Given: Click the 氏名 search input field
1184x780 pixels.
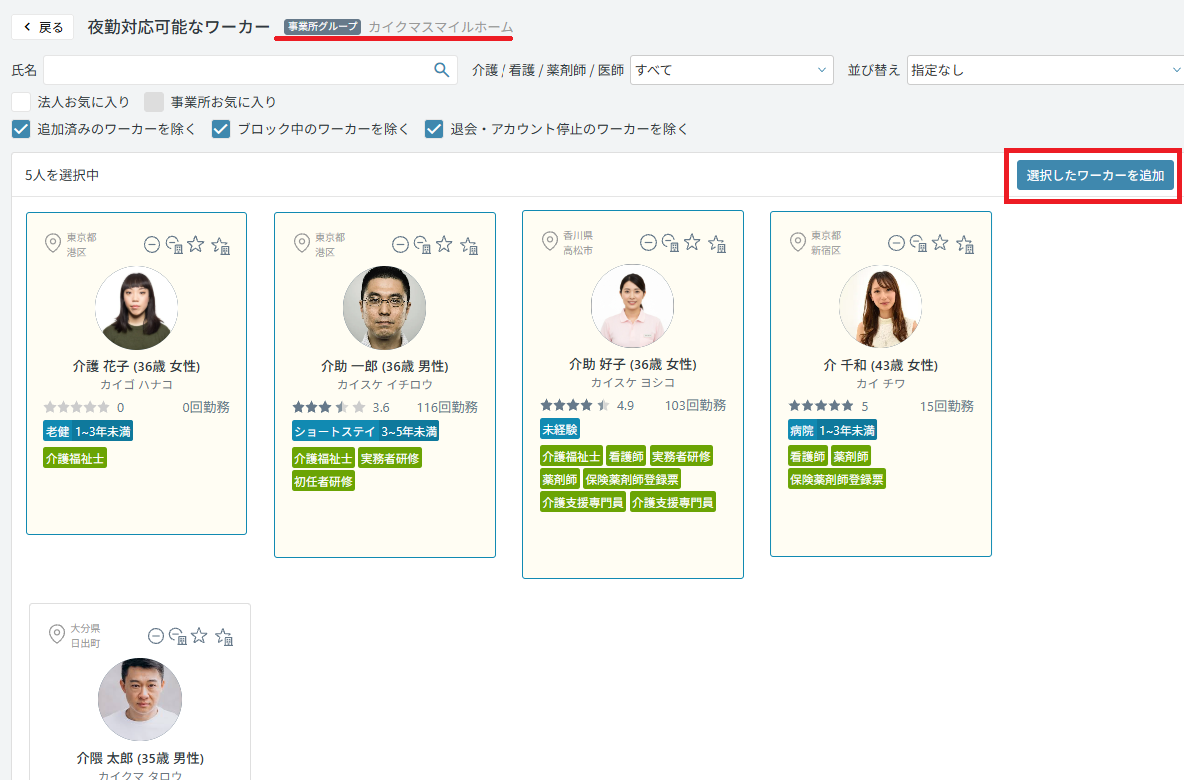Looking at the screenshot, I should coord(250,70).
